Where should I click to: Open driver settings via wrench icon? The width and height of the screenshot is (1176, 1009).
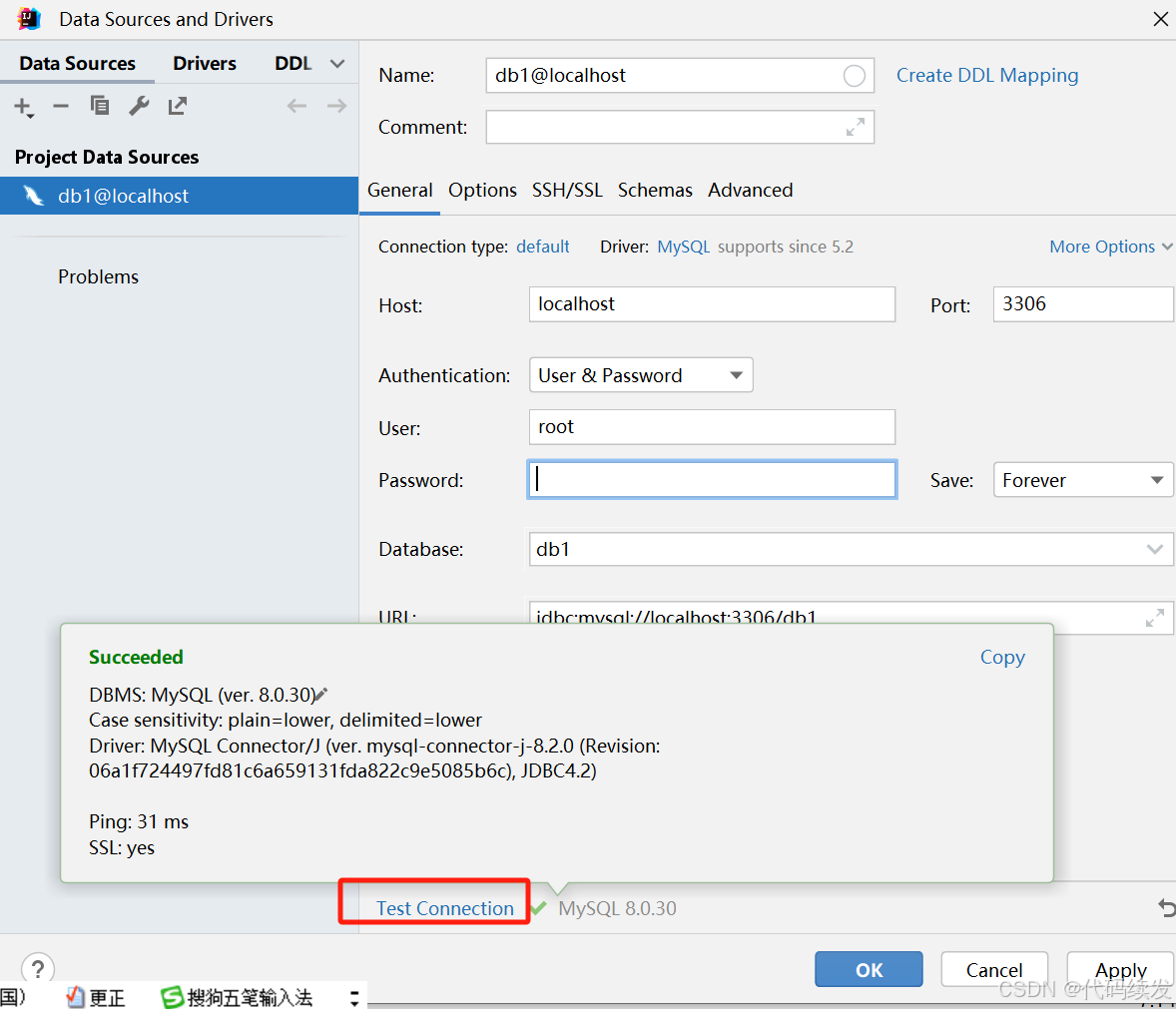click(139, 106)
